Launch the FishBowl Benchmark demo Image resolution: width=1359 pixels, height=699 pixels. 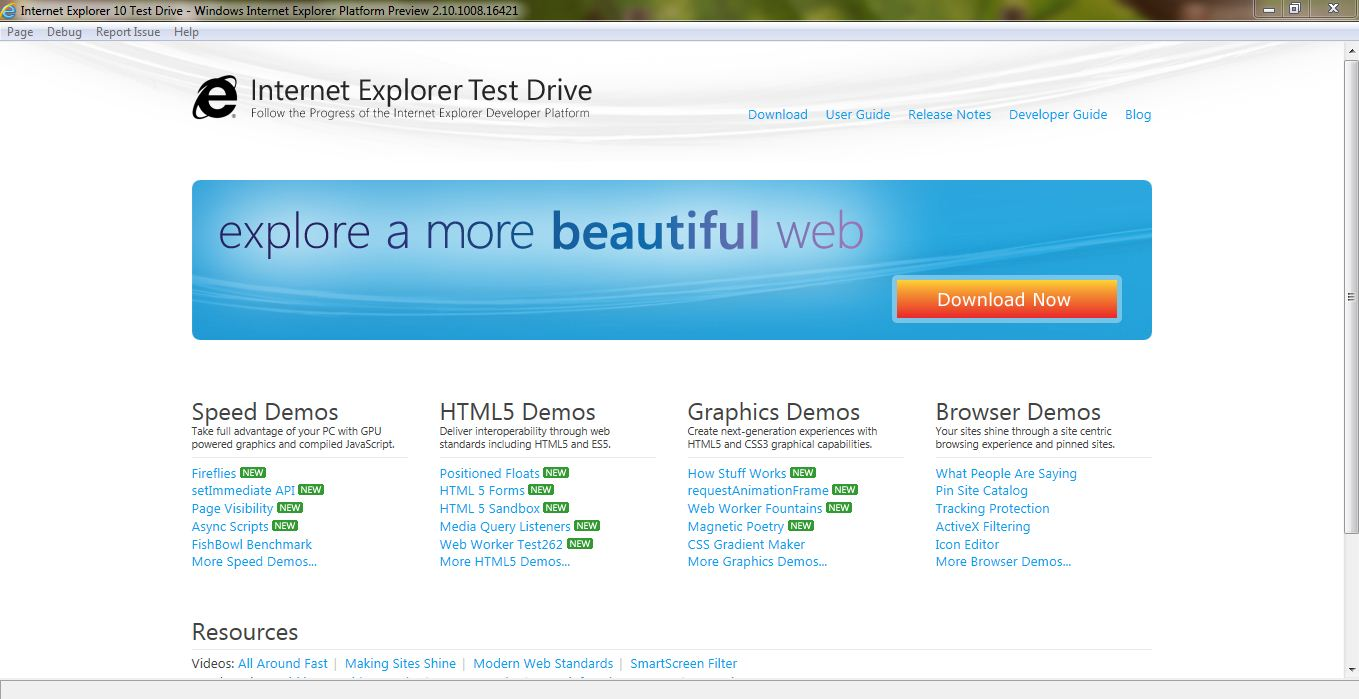point(252,545)
